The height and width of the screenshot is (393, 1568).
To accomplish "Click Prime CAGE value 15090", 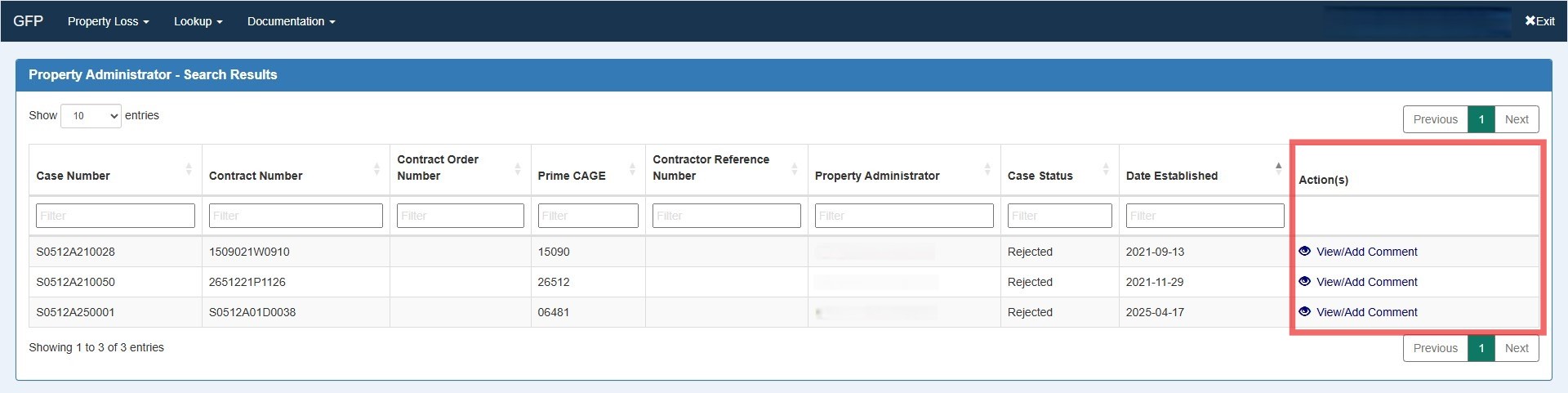I will click(554, 252).
